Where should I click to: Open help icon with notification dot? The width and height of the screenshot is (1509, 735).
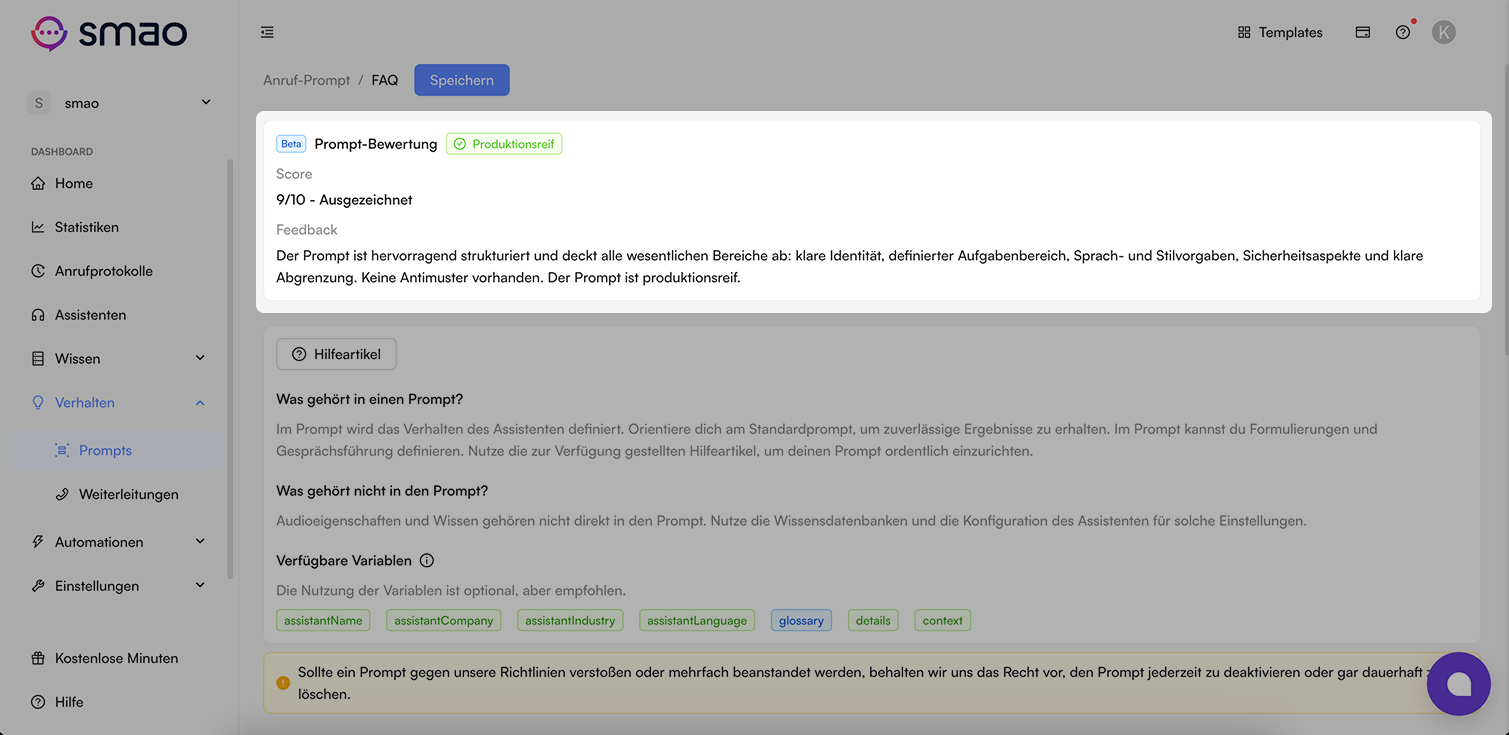click(1403, 32)
